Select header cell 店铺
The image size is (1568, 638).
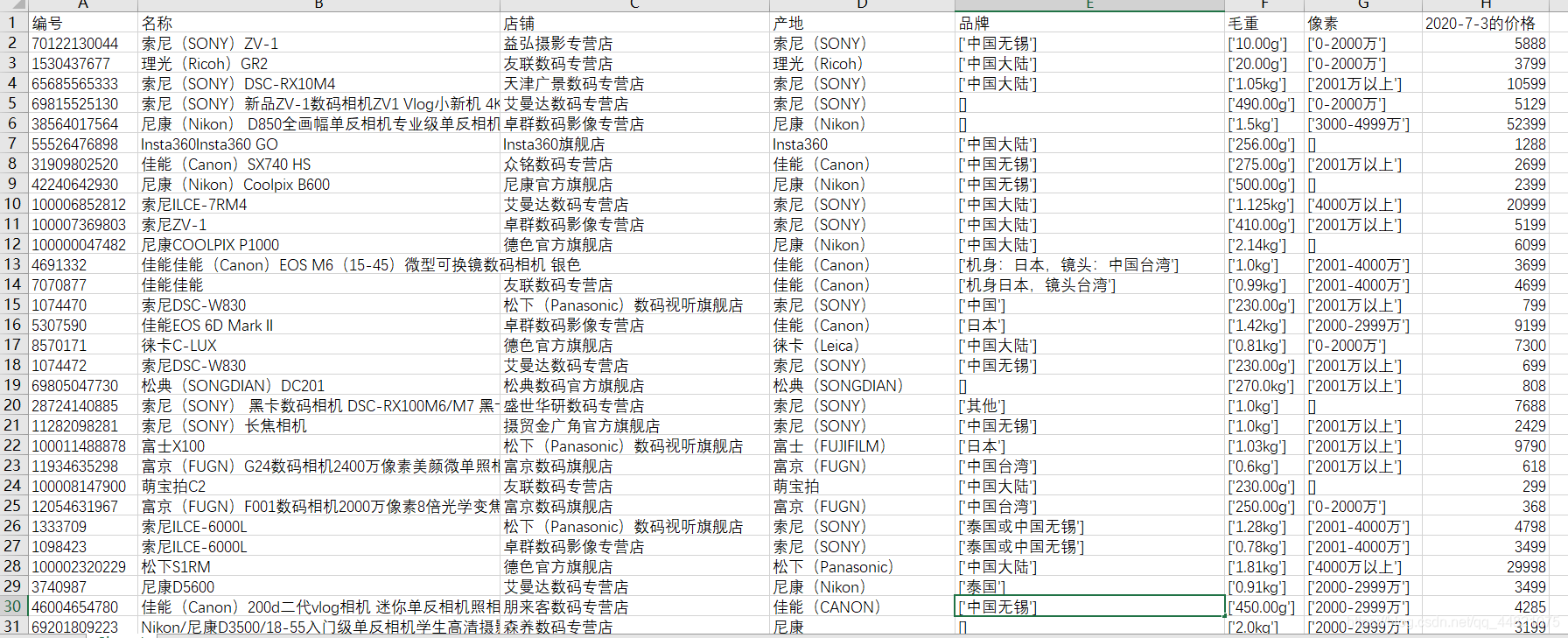pos(634,23)
